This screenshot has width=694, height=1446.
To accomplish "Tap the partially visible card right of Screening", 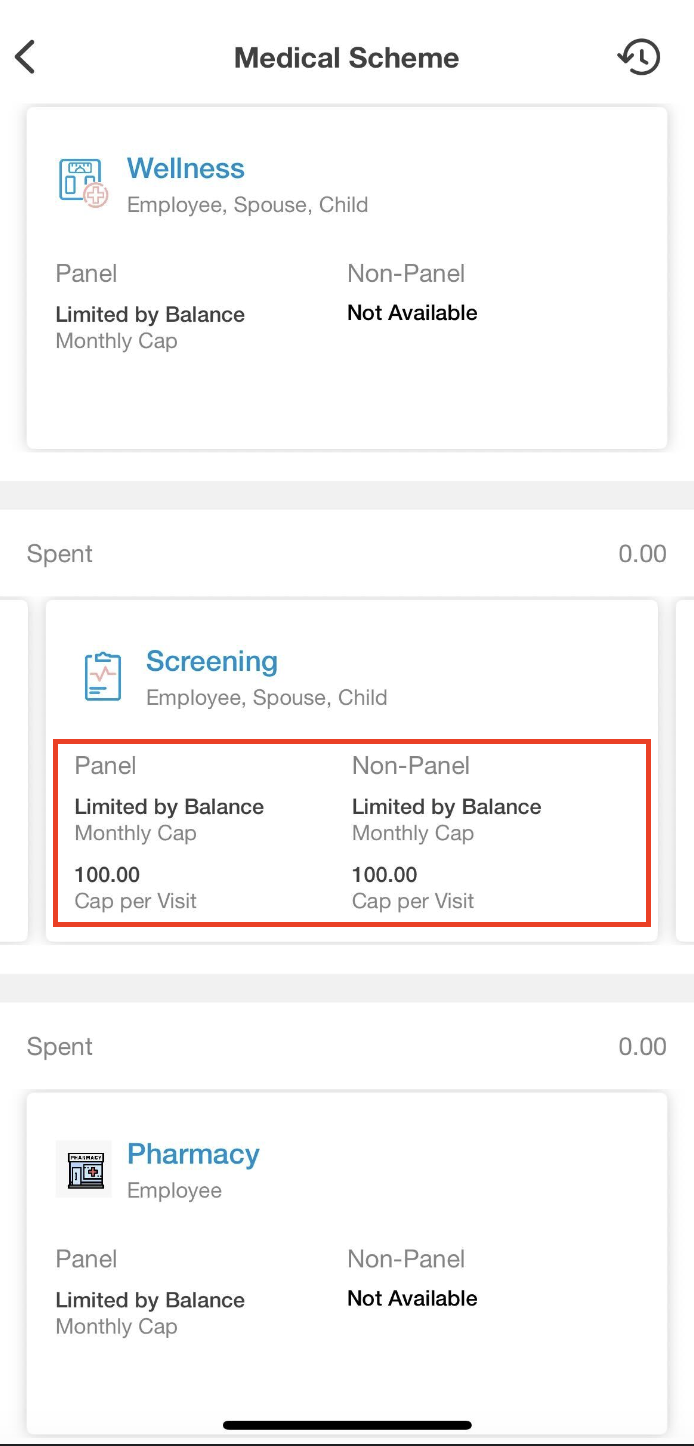I will click(x=685, y=770).
